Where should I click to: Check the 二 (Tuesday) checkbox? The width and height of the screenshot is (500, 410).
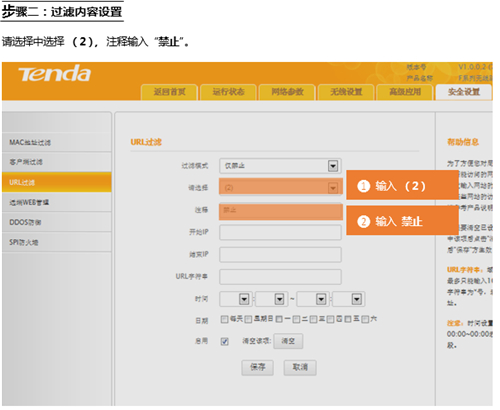point(296,319)
